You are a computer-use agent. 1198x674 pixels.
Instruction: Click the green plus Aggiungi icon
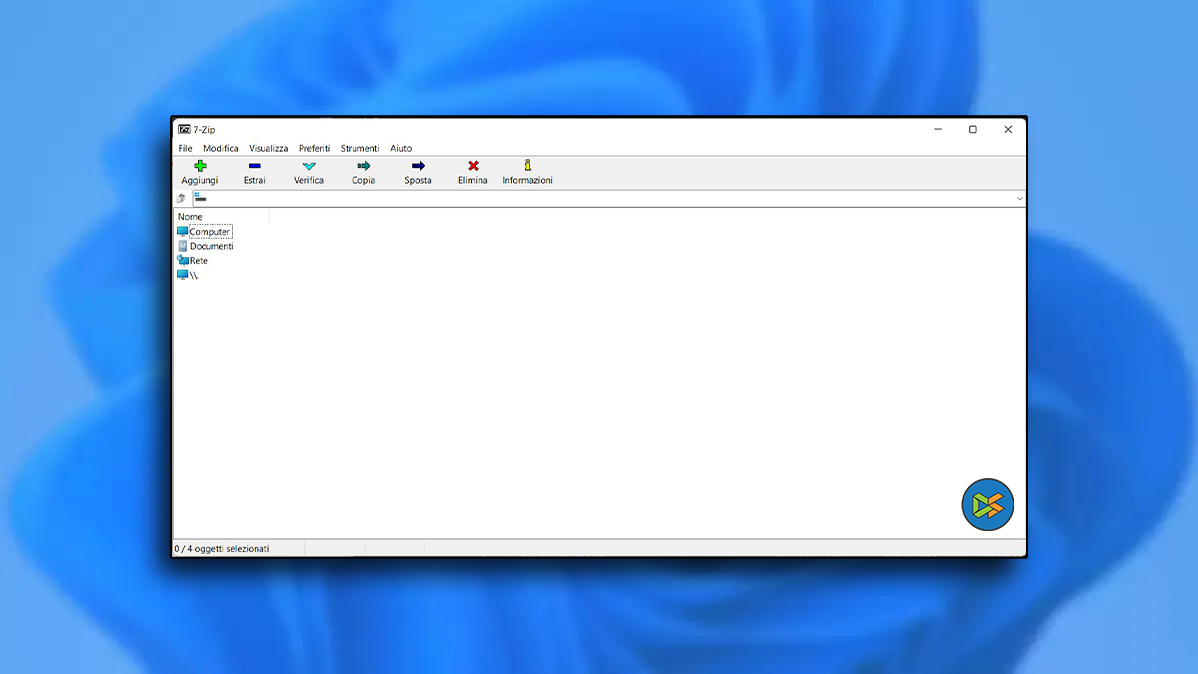(x=200, y=166)
